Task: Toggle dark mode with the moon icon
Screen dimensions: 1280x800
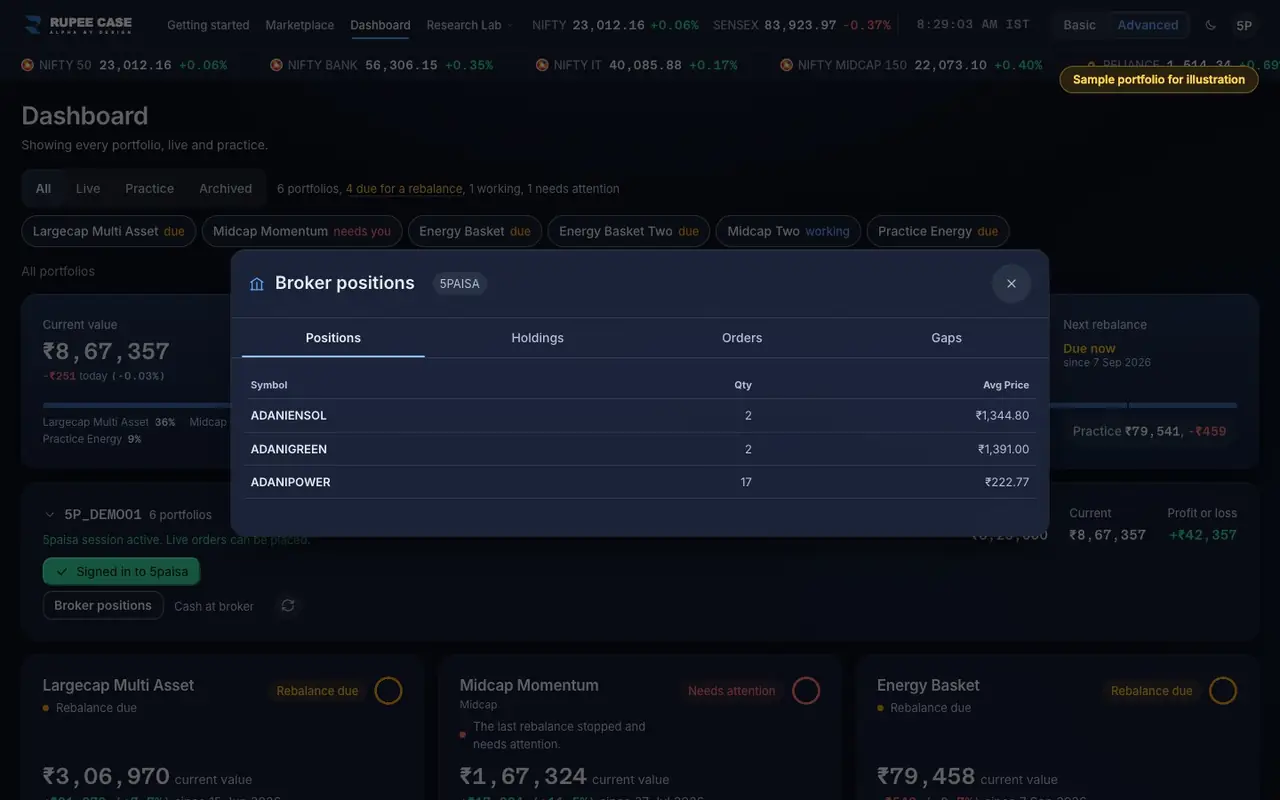Action: (1211, 25)
